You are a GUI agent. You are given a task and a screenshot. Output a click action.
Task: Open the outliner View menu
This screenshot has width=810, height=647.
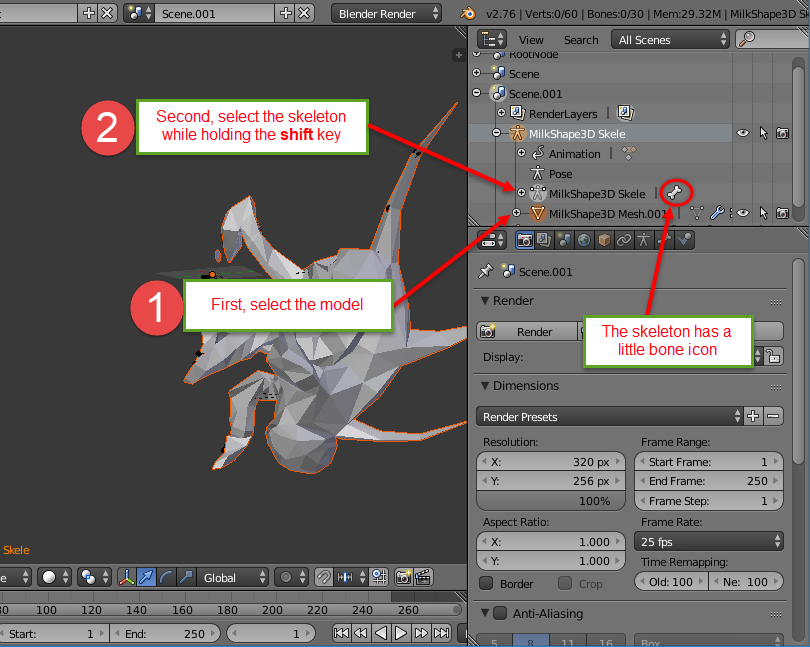[x=531, y=40]
